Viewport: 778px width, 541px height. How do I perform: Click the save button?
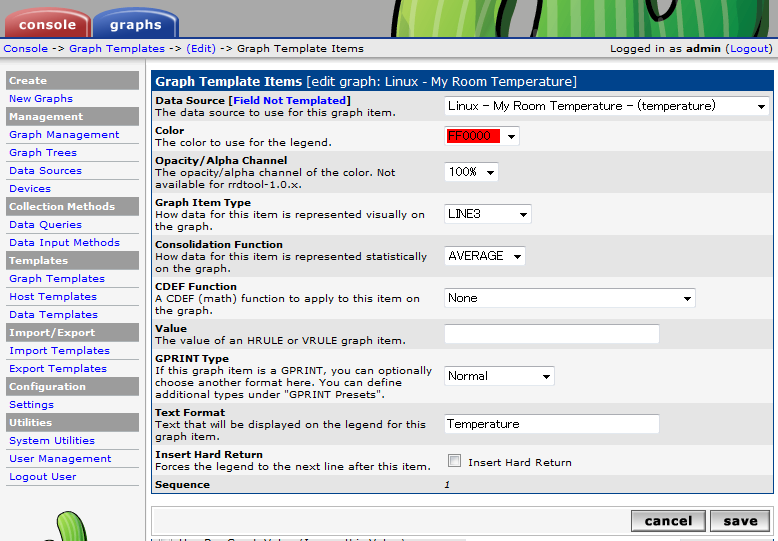pos(740,521)
